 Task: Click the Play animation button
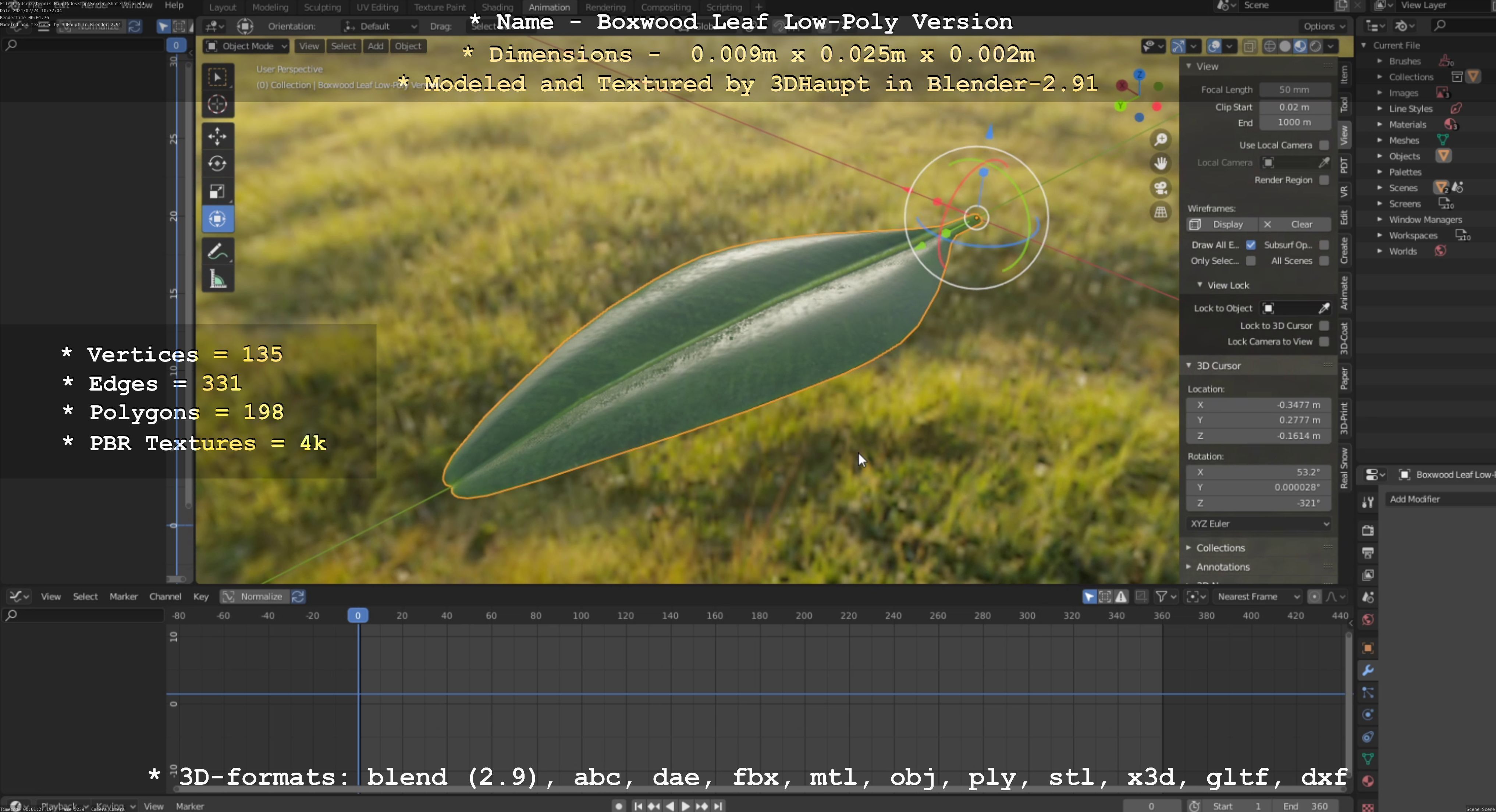[x=686, y=806]
